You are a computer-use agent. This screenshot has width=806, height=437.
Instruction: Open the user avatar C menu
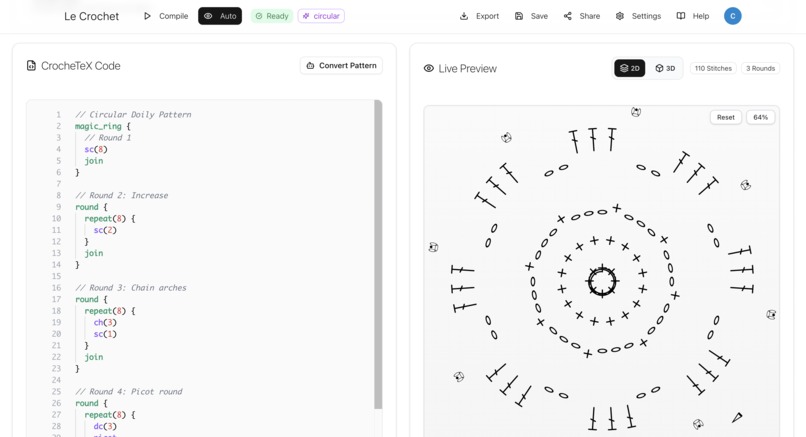[x=732, y=16]
